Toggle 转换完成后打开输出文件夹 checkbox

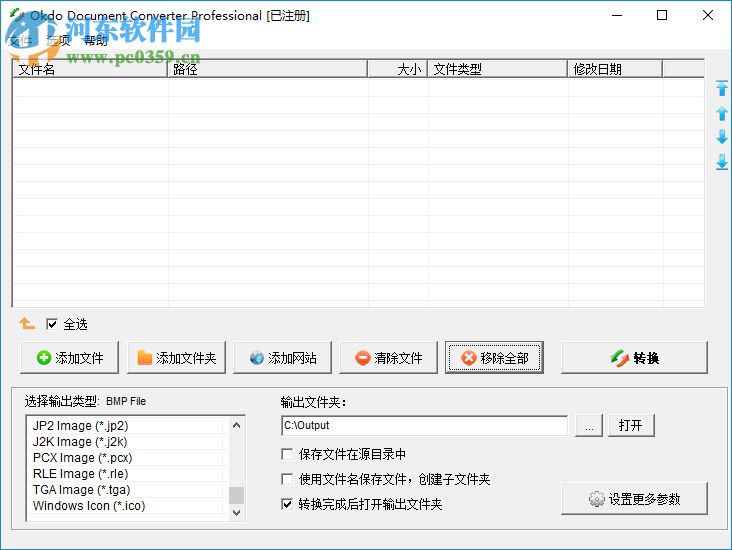pyautogui.click(x=287, y=504)
